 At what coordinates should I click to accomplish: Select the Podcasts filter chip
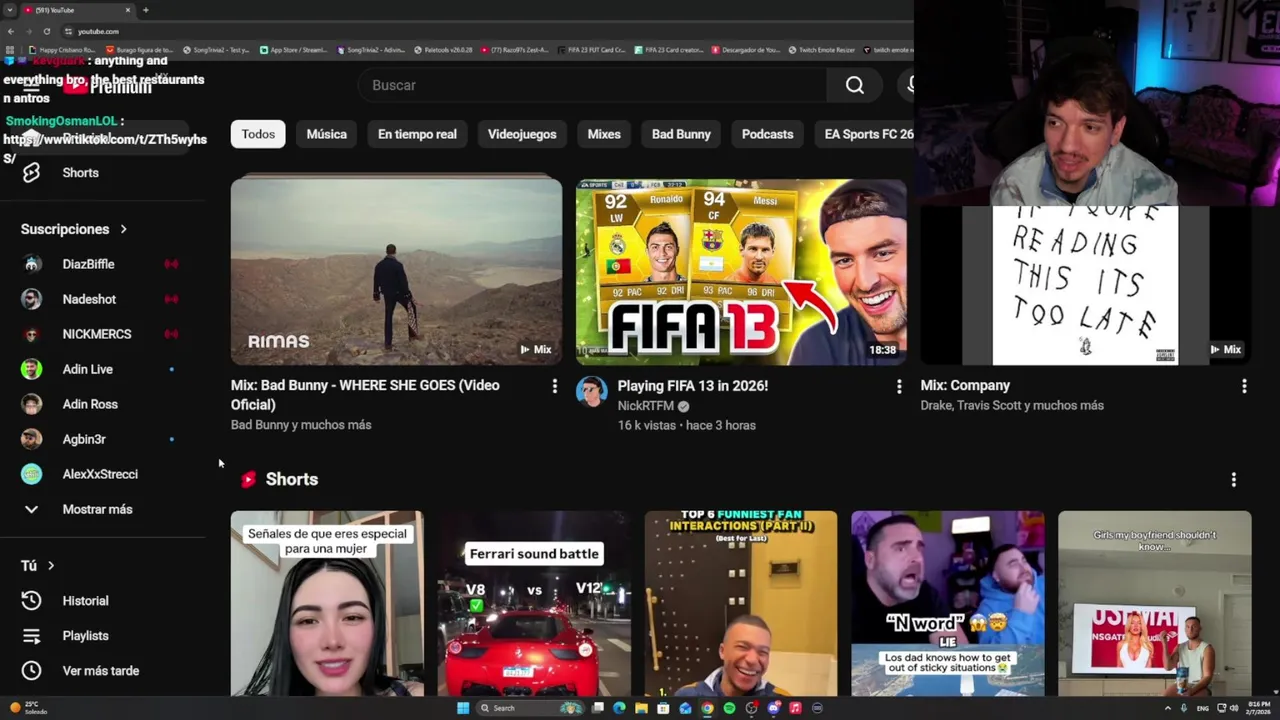767,134
